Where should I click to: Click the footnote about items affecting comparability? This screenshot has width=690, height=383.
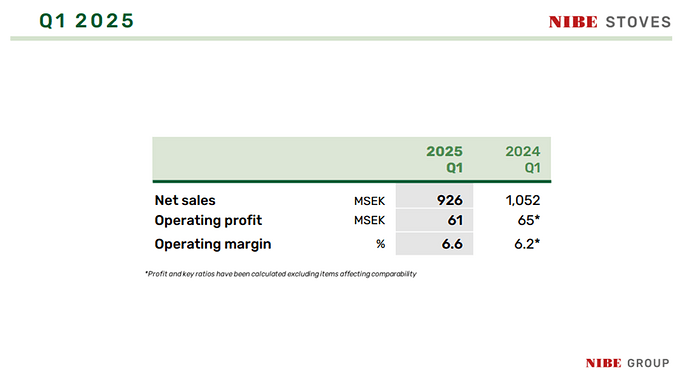(x=281, y=274)
